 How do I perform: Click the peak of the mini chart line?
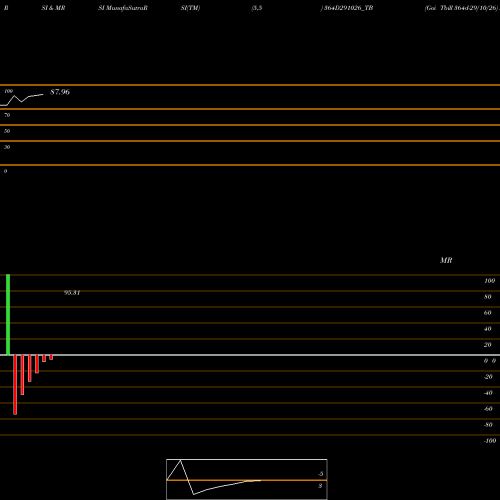click(x=180, y=460)
